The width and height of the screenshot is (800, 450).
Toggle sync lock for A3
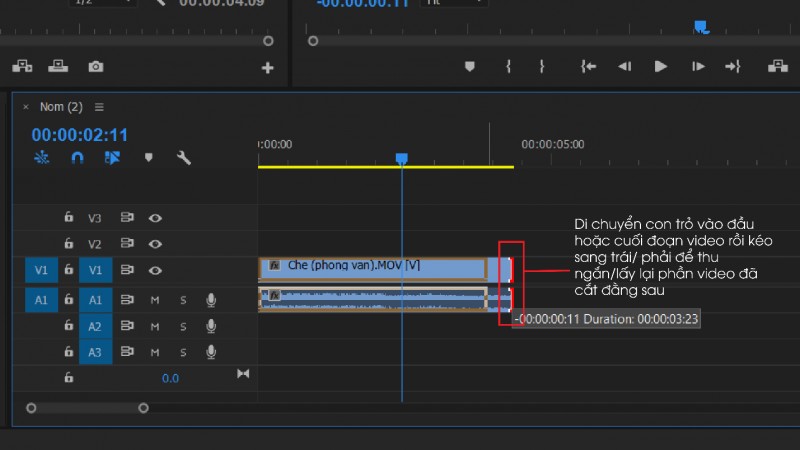pyautogui.click(x=127, y=352)
